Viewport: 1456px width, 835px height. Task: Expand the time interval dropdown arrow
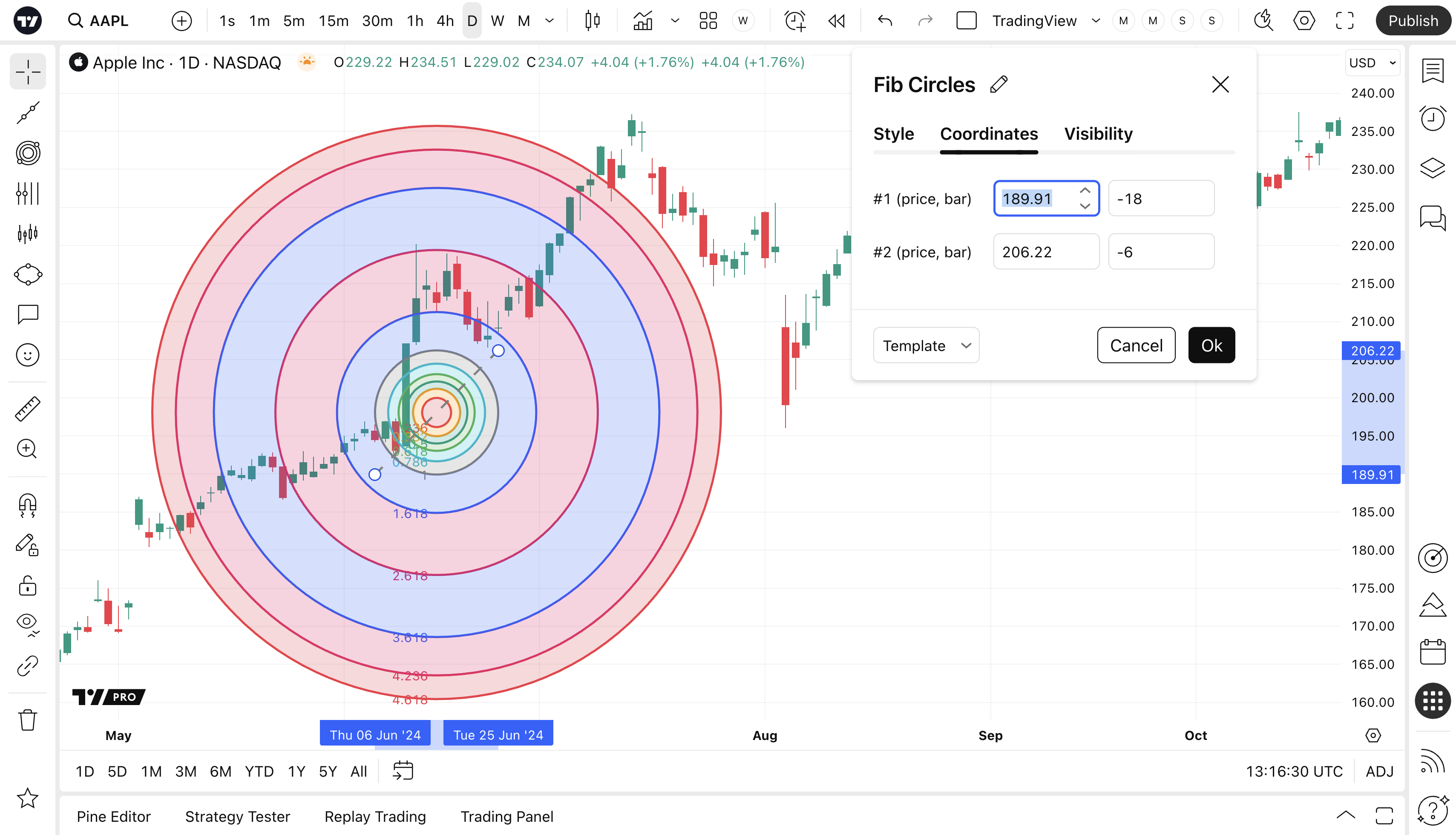coord(550,21)
